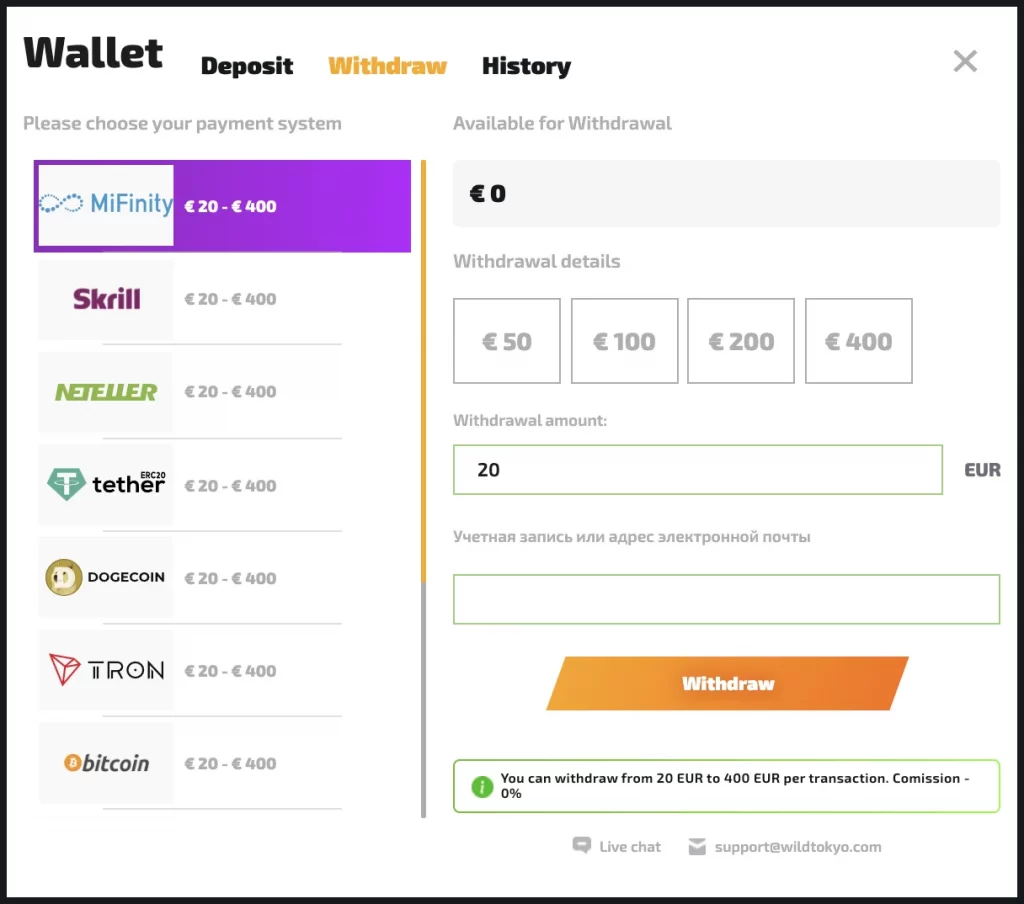The height and width of the screenshot is (904, 1024).
Task: Click the Live chat speech bubble icon
Action: pos(581,845)
